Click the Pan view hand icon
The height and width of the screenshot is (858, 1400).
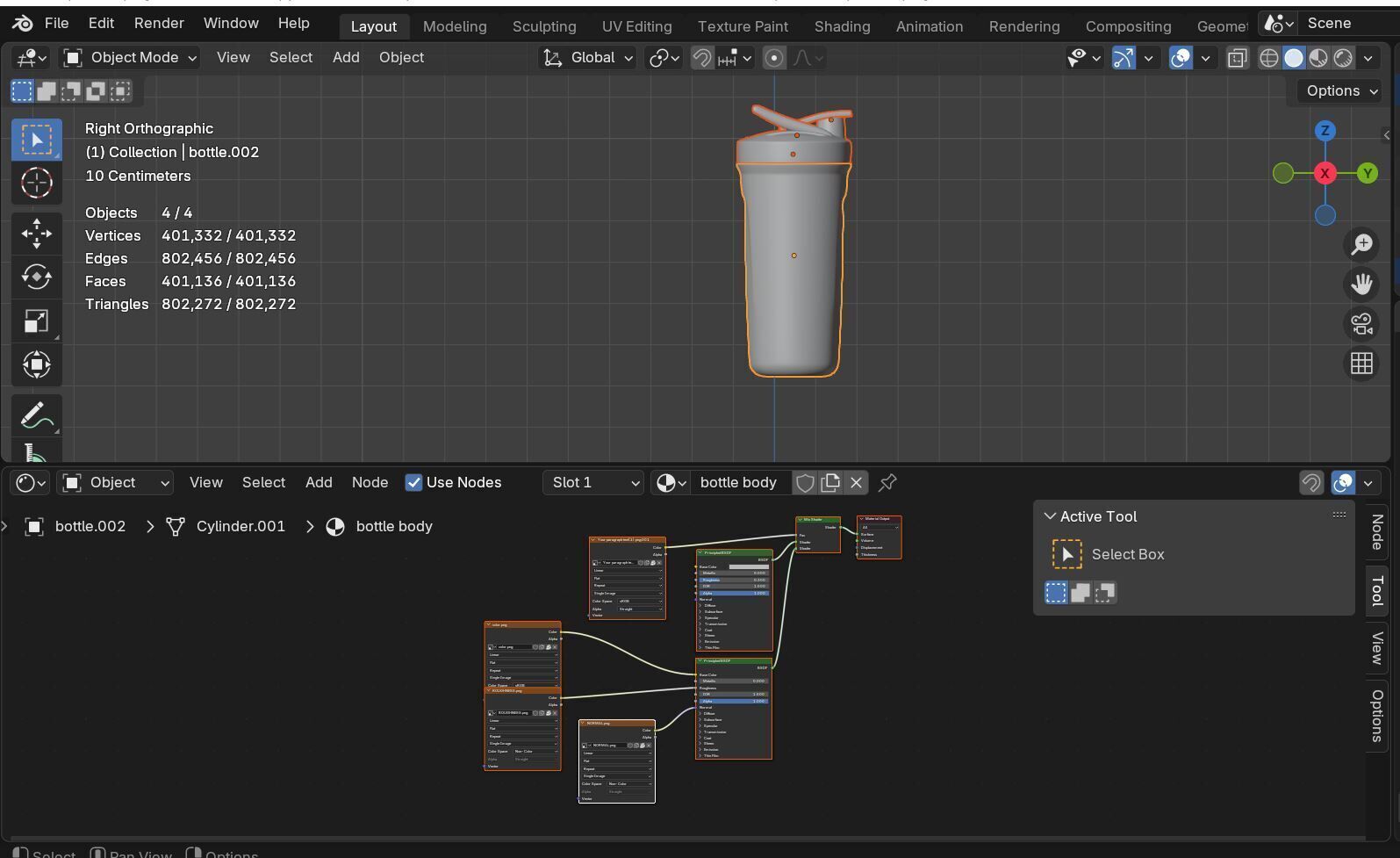pyautogui.click(x=1361, y=284)
